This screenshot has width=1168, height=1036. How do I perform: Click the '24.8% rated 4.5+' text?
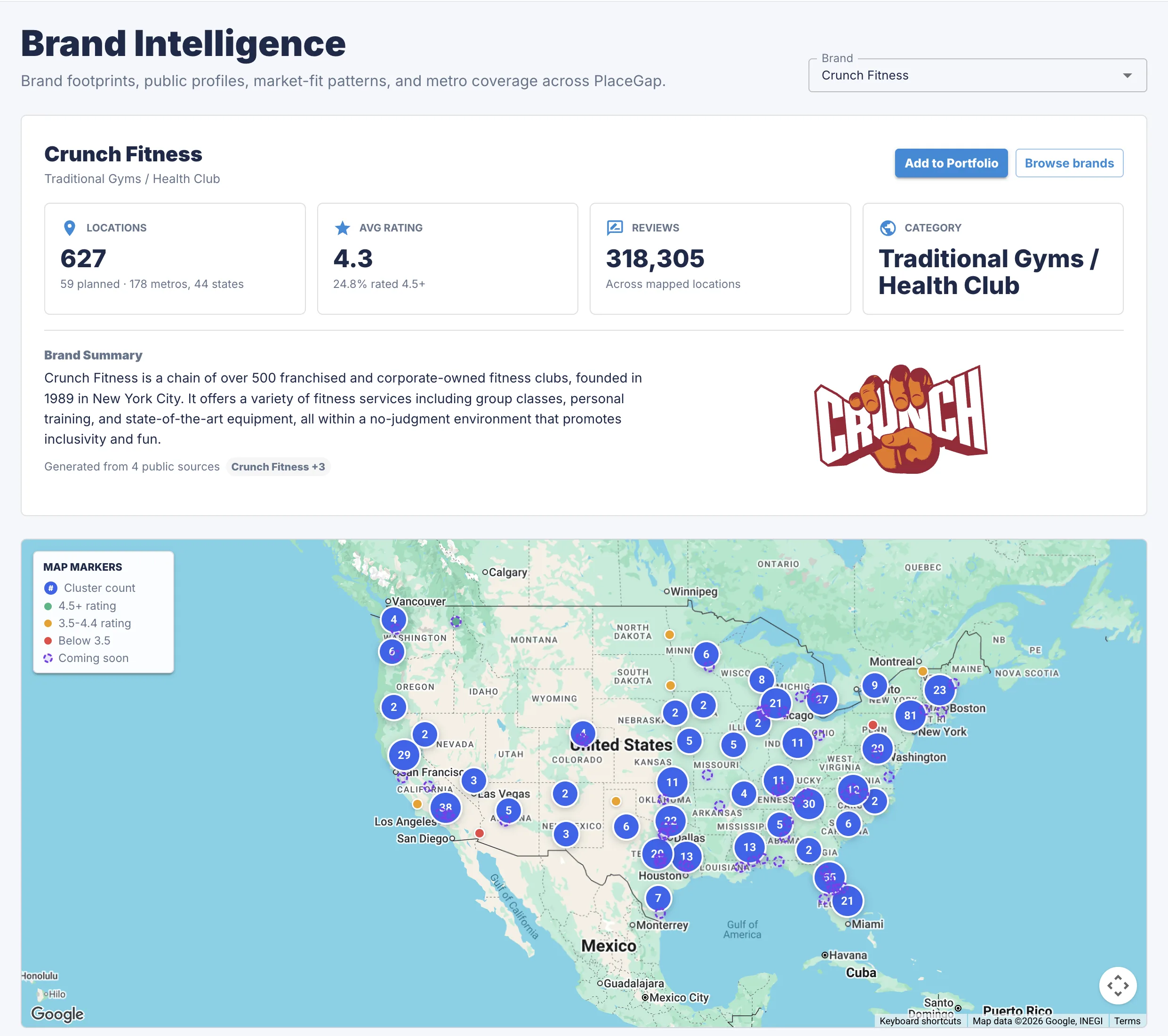(379, 284)
